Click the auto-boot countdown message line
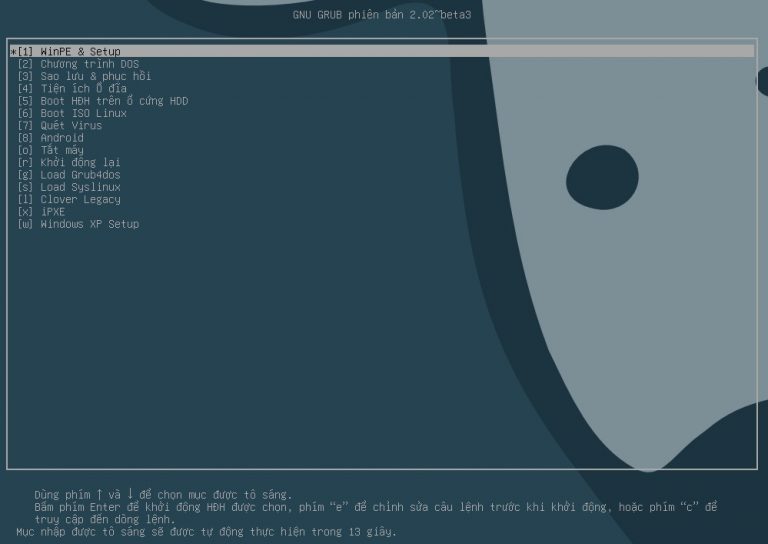 [206, 531]
